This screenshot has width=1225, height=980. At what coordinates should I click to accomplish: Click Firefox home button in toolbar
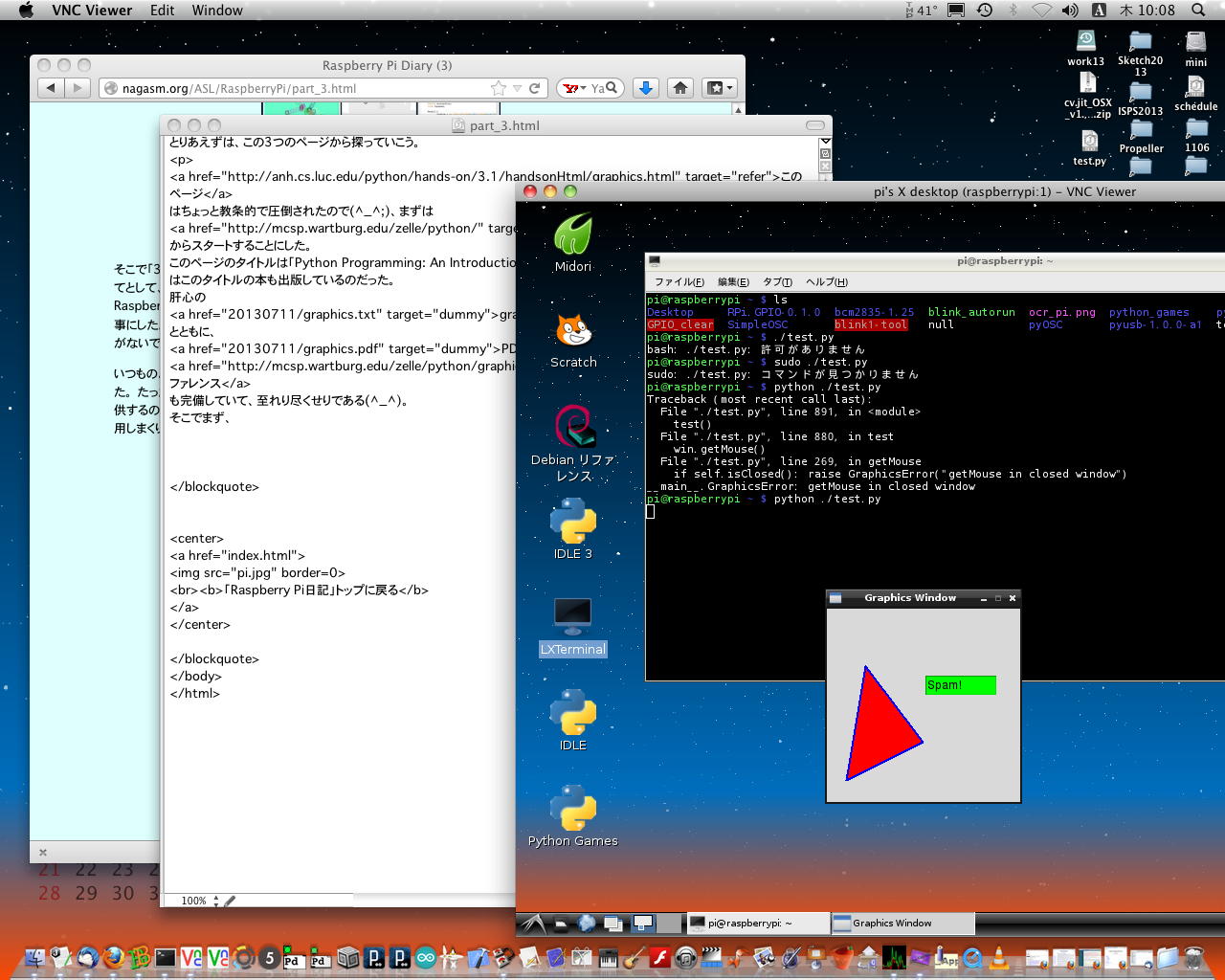tap(680, 88)
